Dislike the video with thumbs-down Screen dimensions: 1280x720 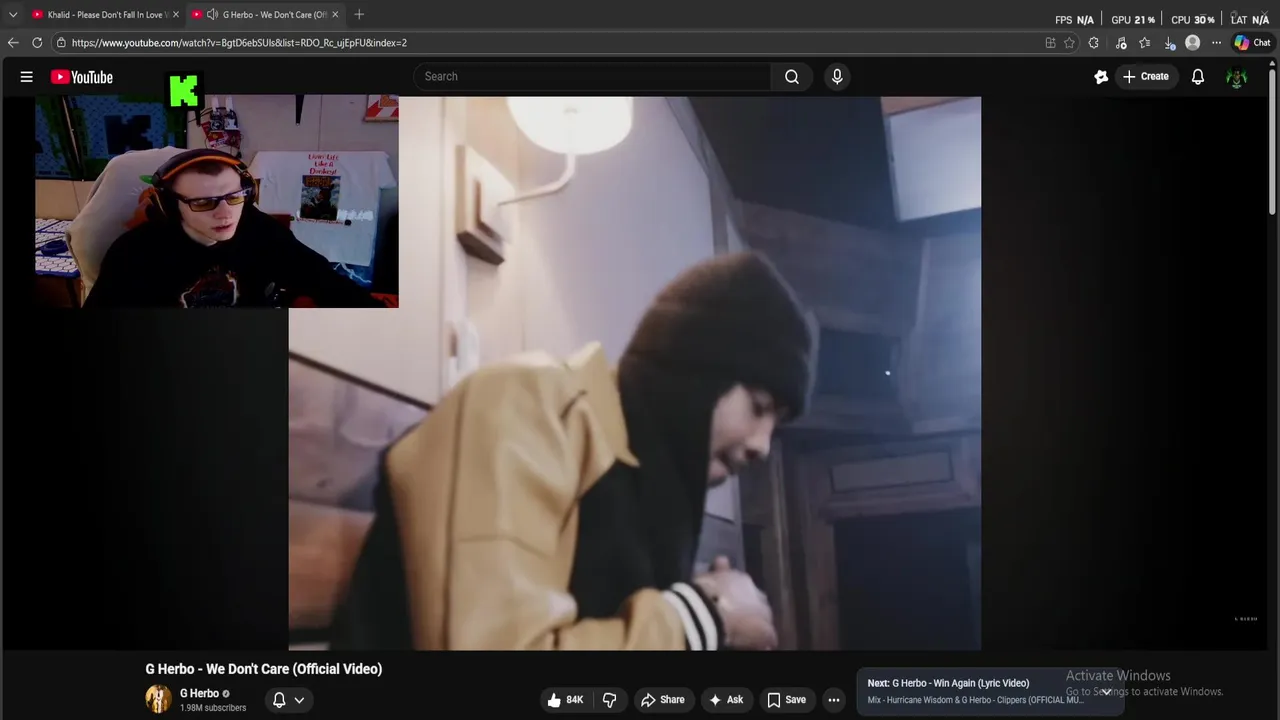coord(609,700)
